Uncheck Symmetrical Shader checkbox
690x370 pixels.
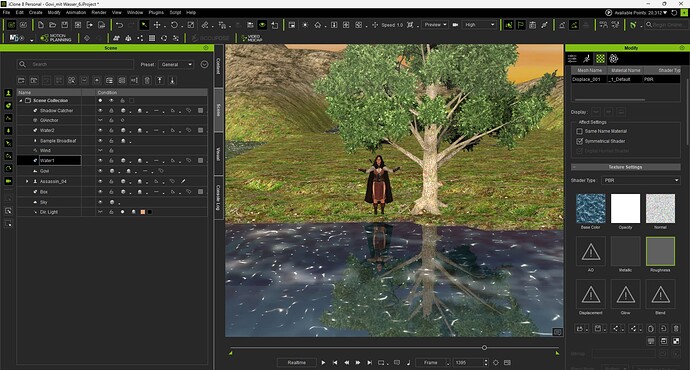(x=580, y=141)
